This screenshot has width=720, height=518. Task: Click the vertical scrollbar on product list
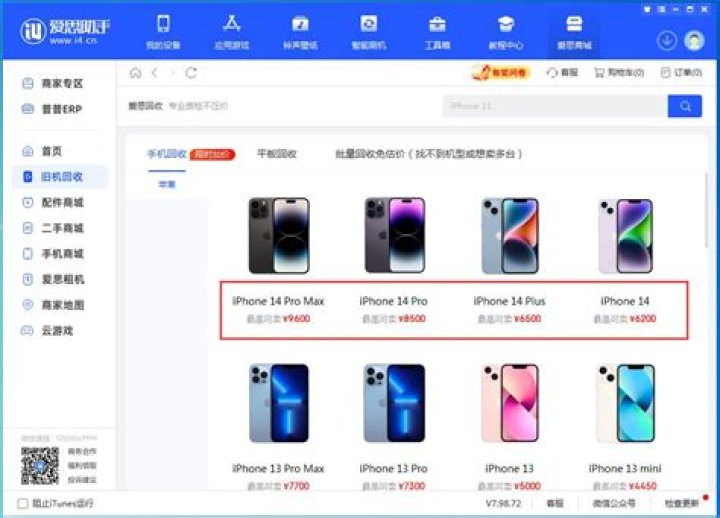[706, 211]
